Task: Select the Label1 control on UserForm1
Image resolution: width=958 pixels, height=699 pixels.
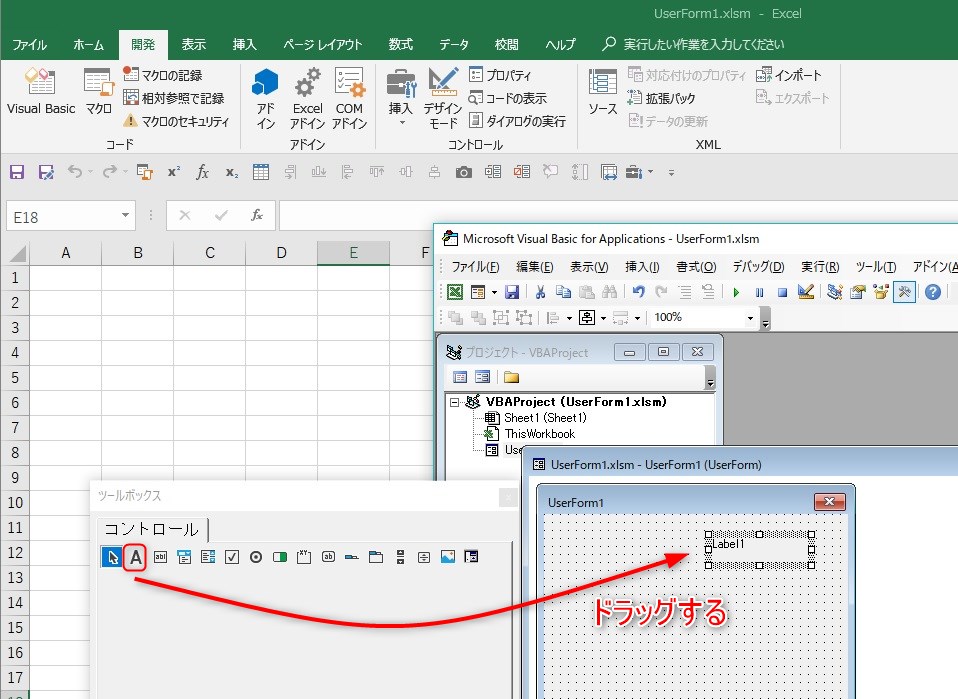Action: pos(759,550)
